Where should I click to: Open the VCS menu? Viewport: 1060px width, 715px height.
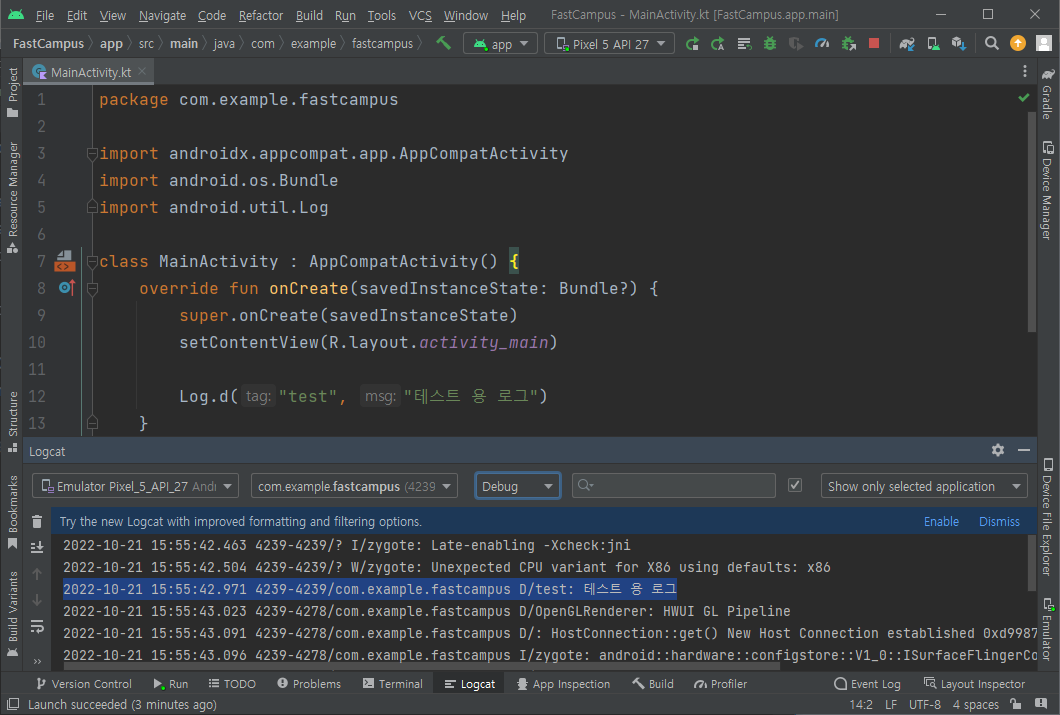point(420,15)
